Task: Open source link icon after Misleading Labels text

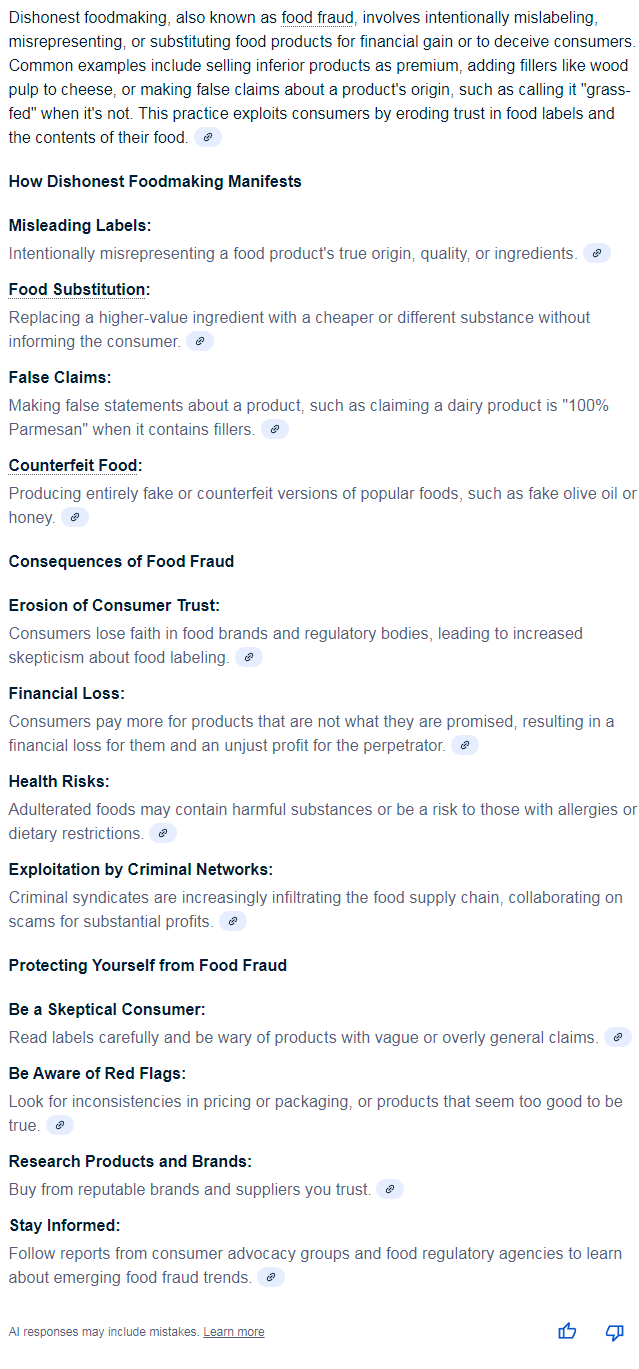Action: [597, 254]
